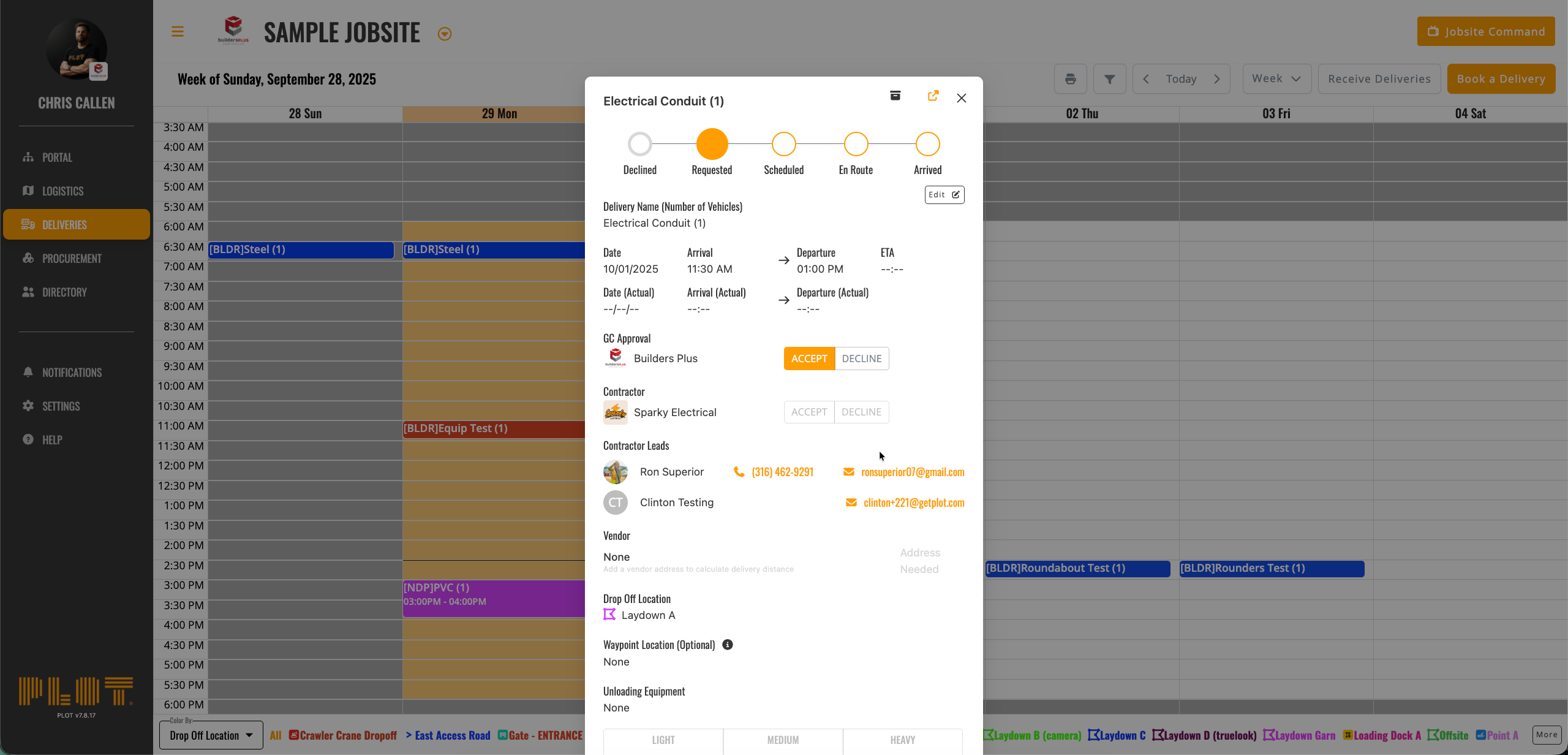Toggle GC Approval DECLINE option

pos(861,359)
